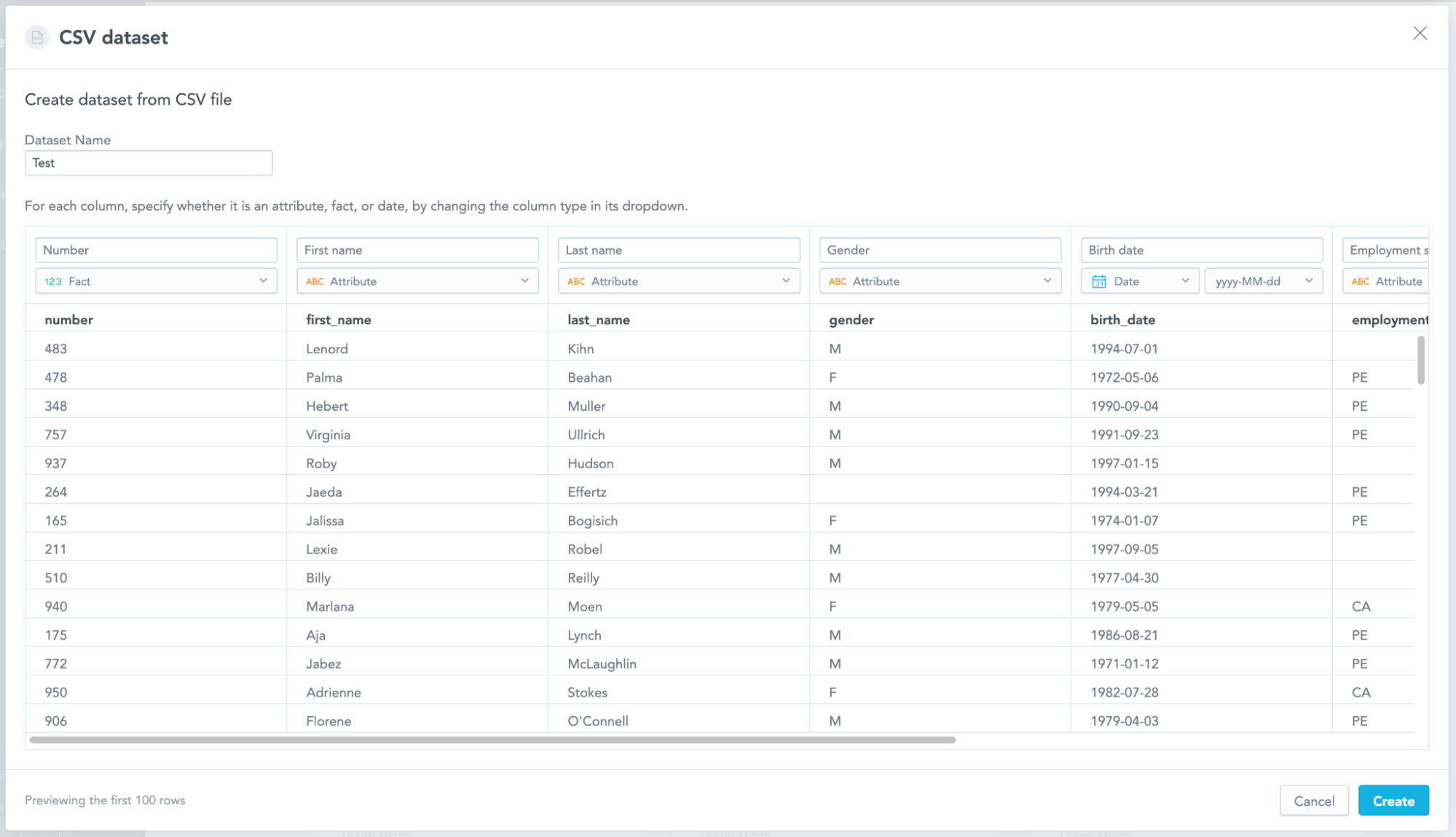Open the Number column type dropdown
The width and height of the screenshot is (1456, 837).
point(264,280)
